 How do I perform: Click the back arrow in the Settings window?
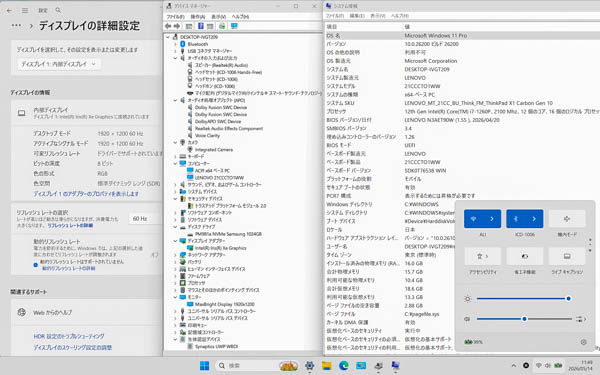point(10,10)
